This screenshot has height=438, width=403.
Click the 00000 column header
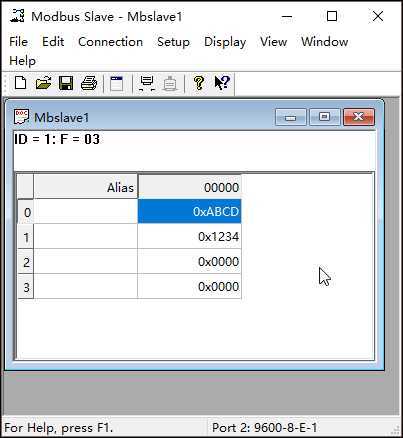[x=189, y=187]
